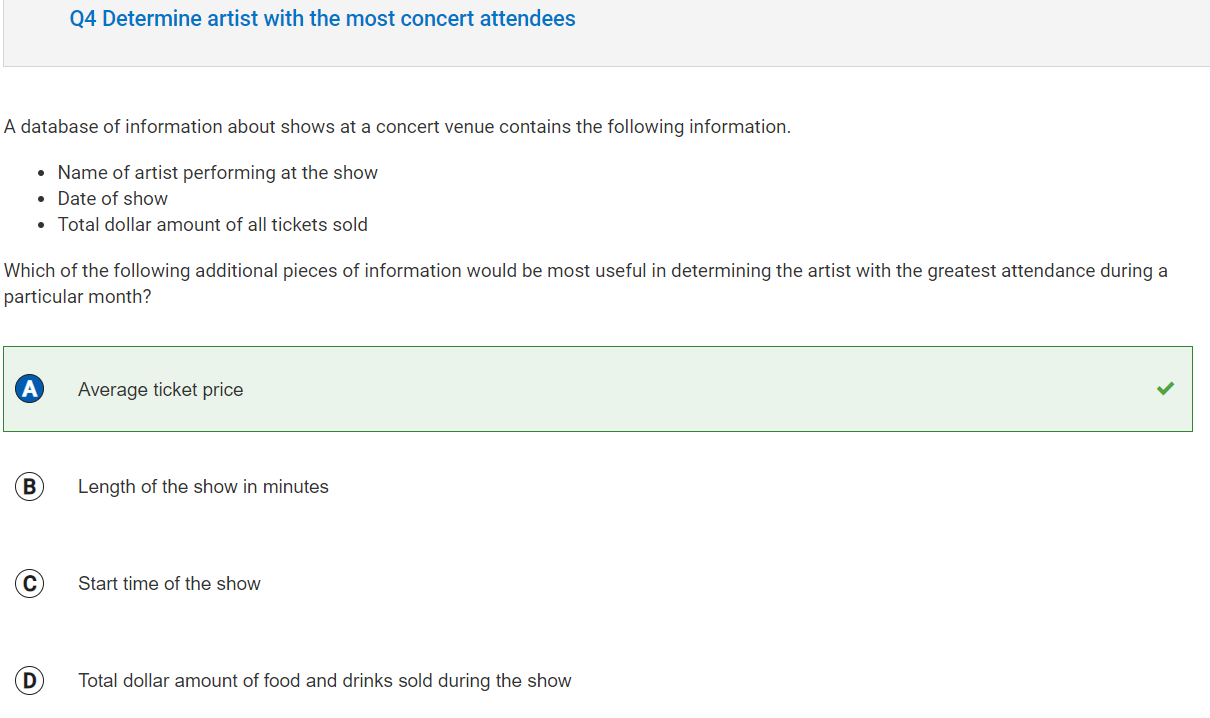Click the Date of show bullet item
Viewport: 1210px width, 718px height.
point(113,199)
